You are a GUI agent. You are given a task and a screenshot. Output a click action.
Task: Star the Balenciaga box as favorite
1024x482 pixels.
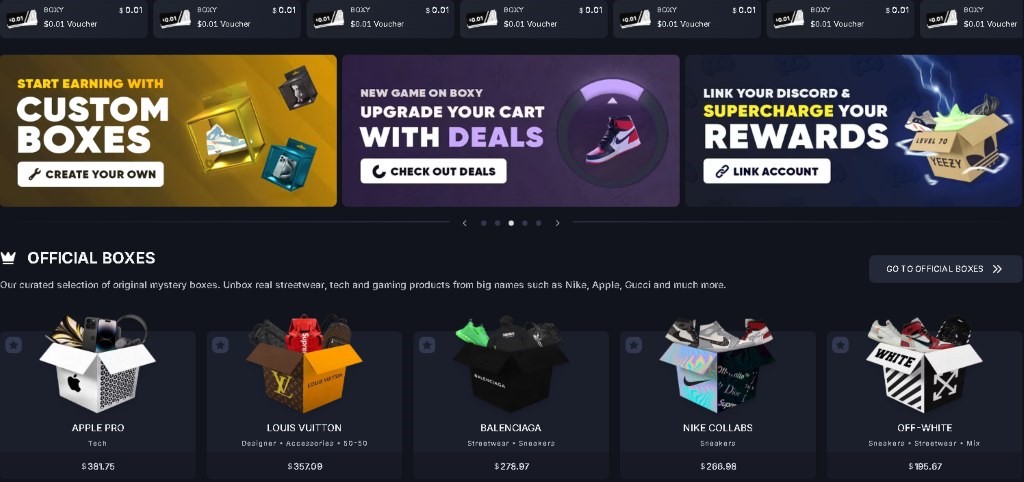(427, 345)
